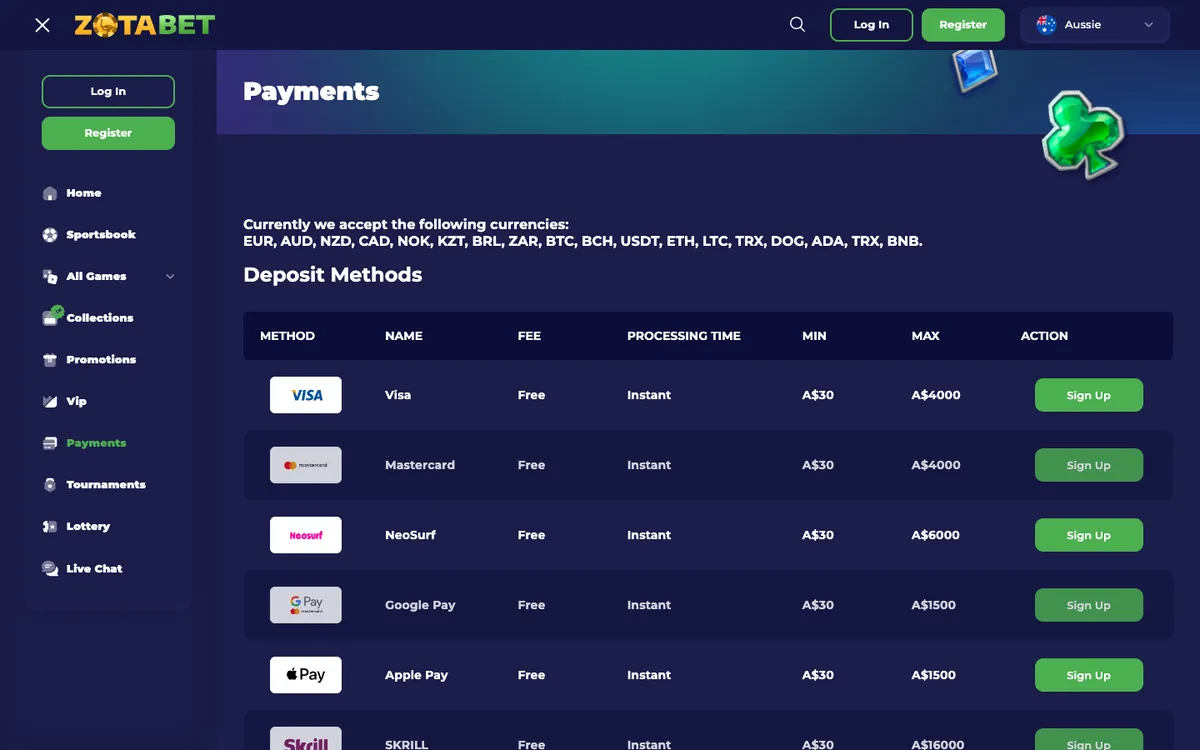This screenshot has width=1200, height=750.
Task: Click the Mastercard logo thumbnail
Action: (306, 465)
